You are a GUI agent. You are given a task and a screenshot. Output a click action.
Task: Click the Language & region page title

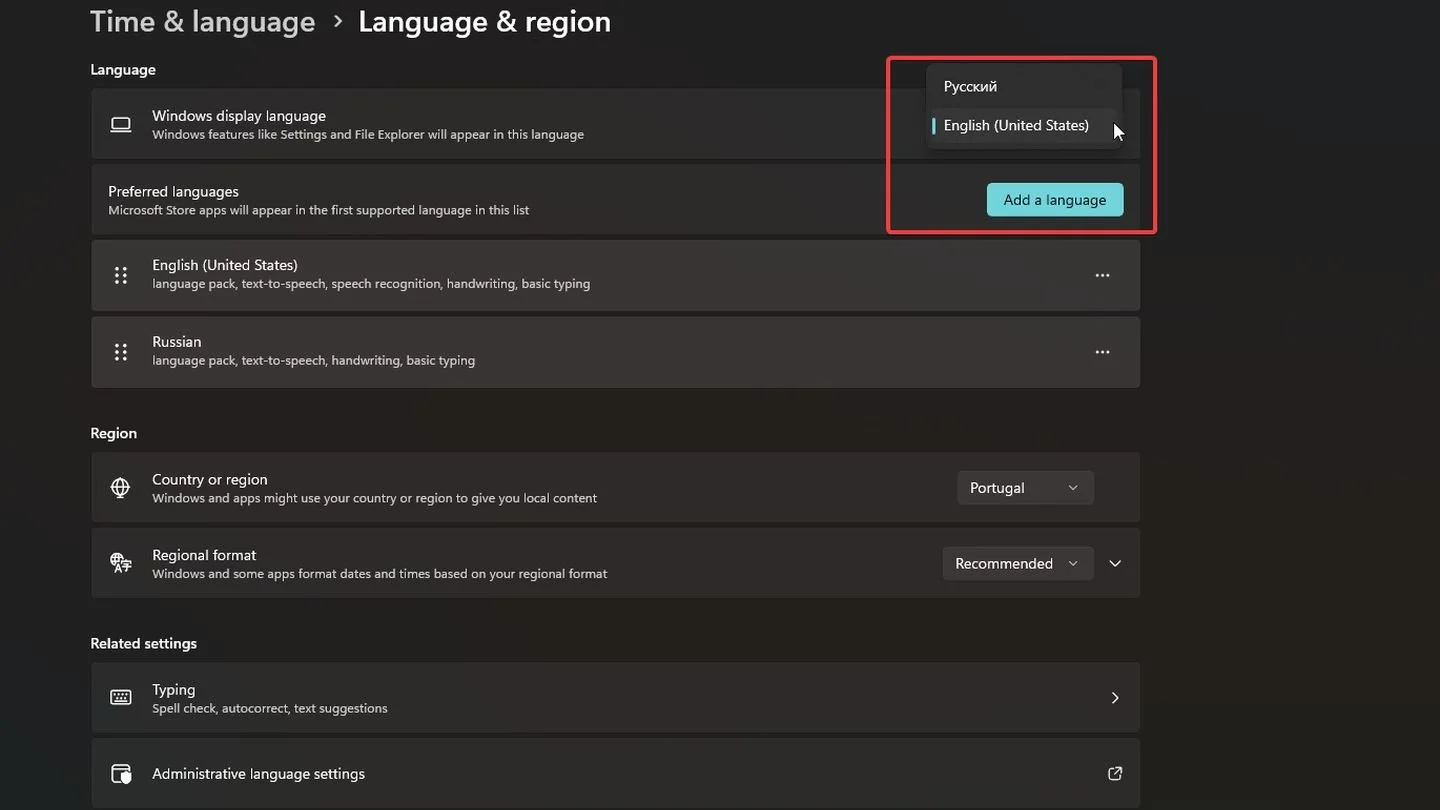click(x=484, y=21)
